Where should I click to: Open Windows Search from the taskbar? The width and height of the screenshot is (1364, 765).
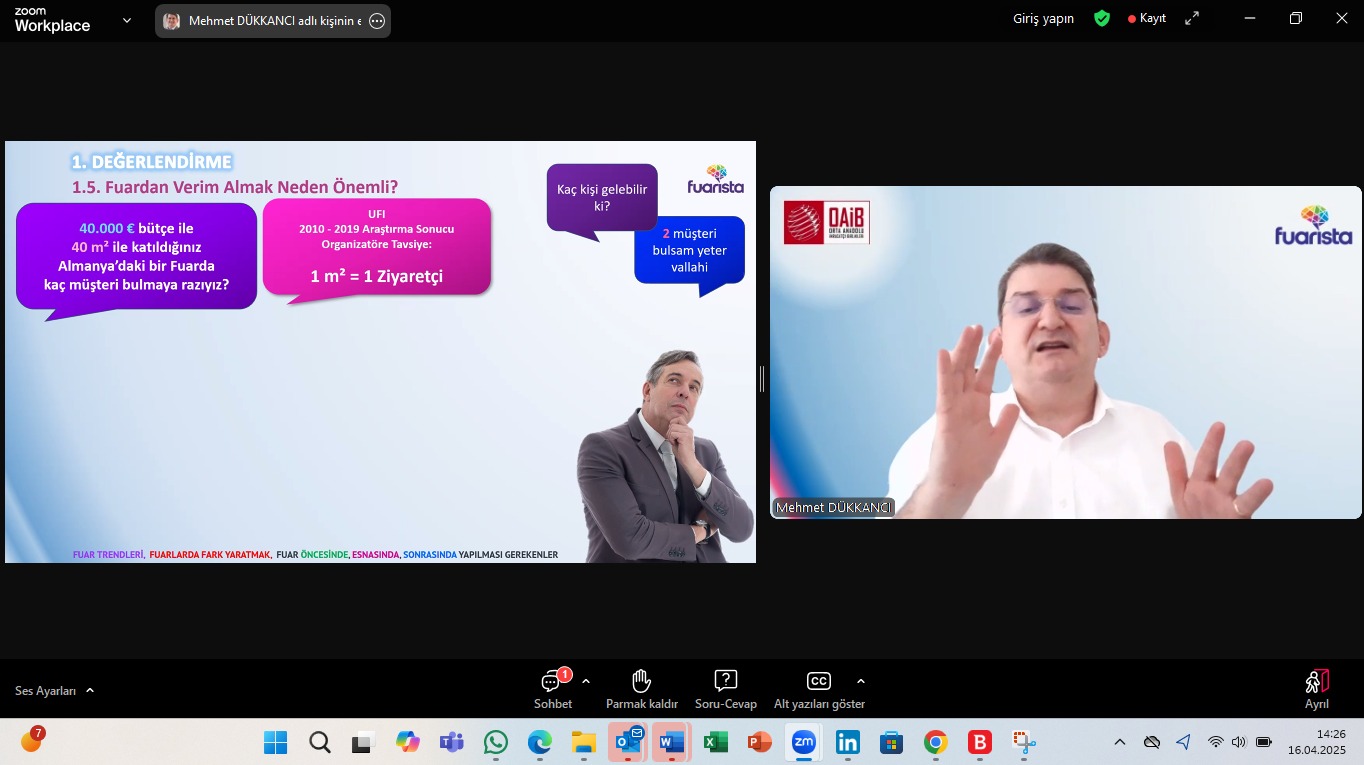point(320,742)
